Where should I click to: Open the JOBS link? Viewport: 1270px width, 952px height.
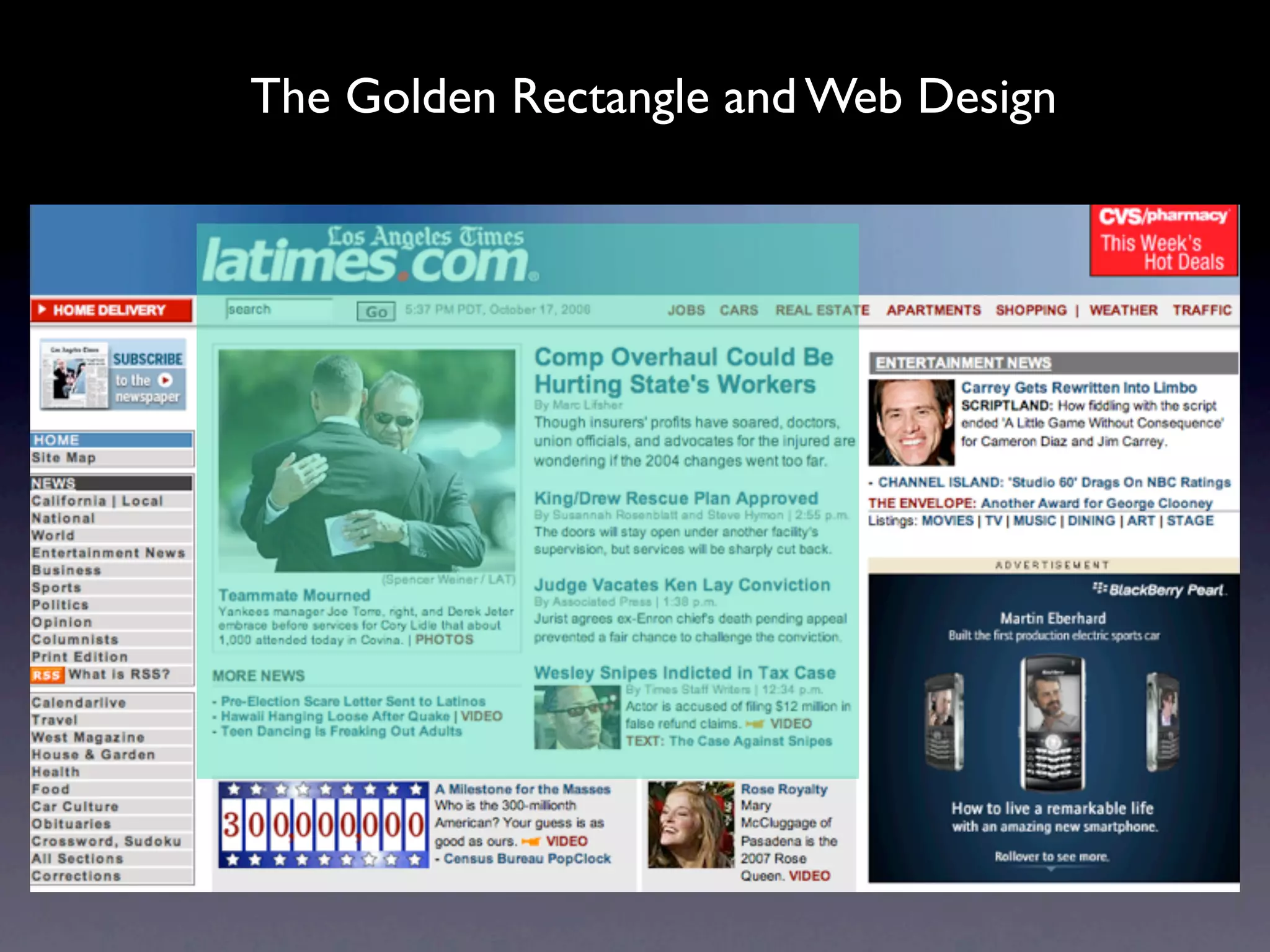pyautogui.click(x=686, y=310)
